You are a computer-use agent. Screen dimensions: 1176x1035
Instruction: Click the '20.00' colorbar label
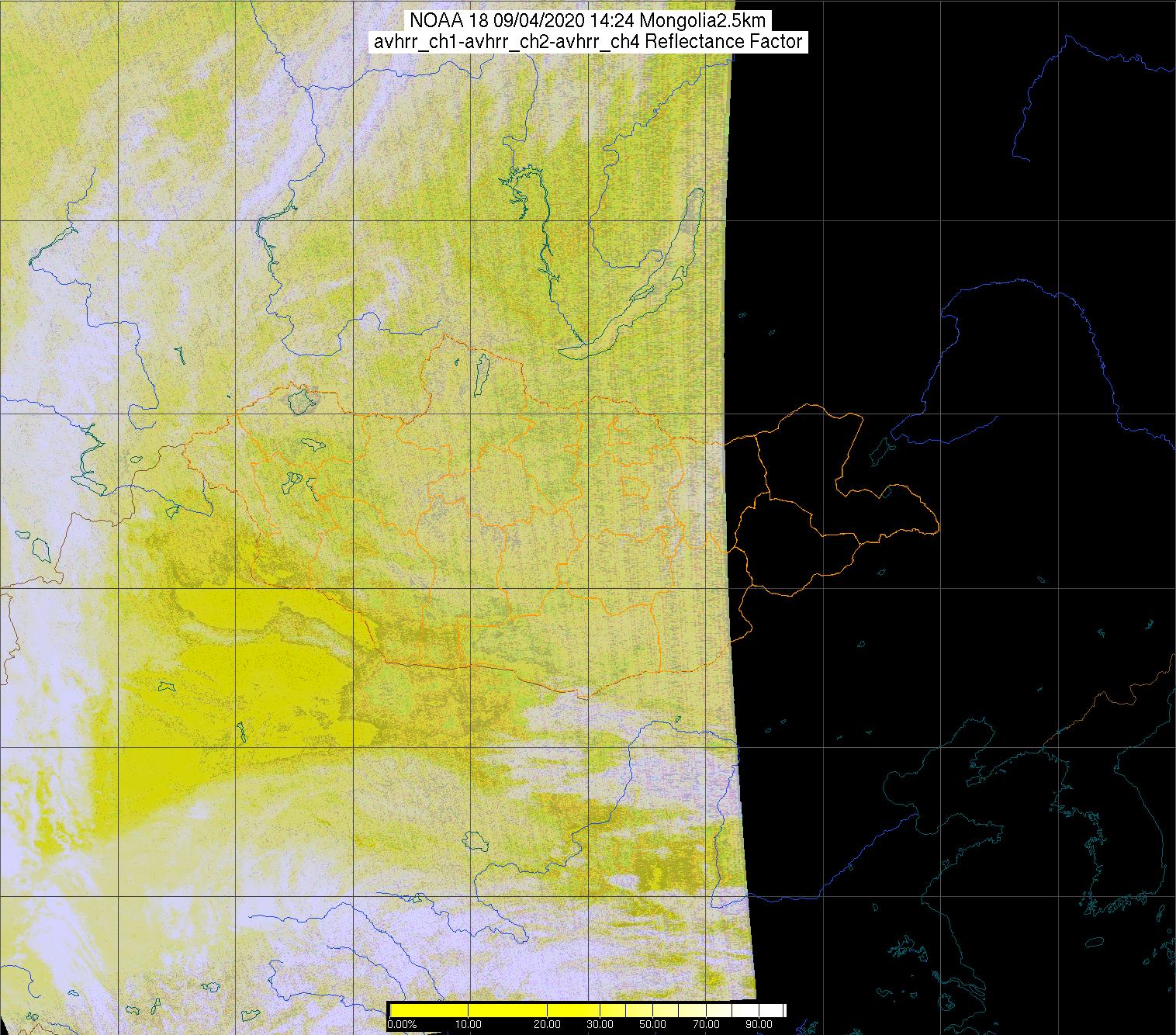[547, 1024]
